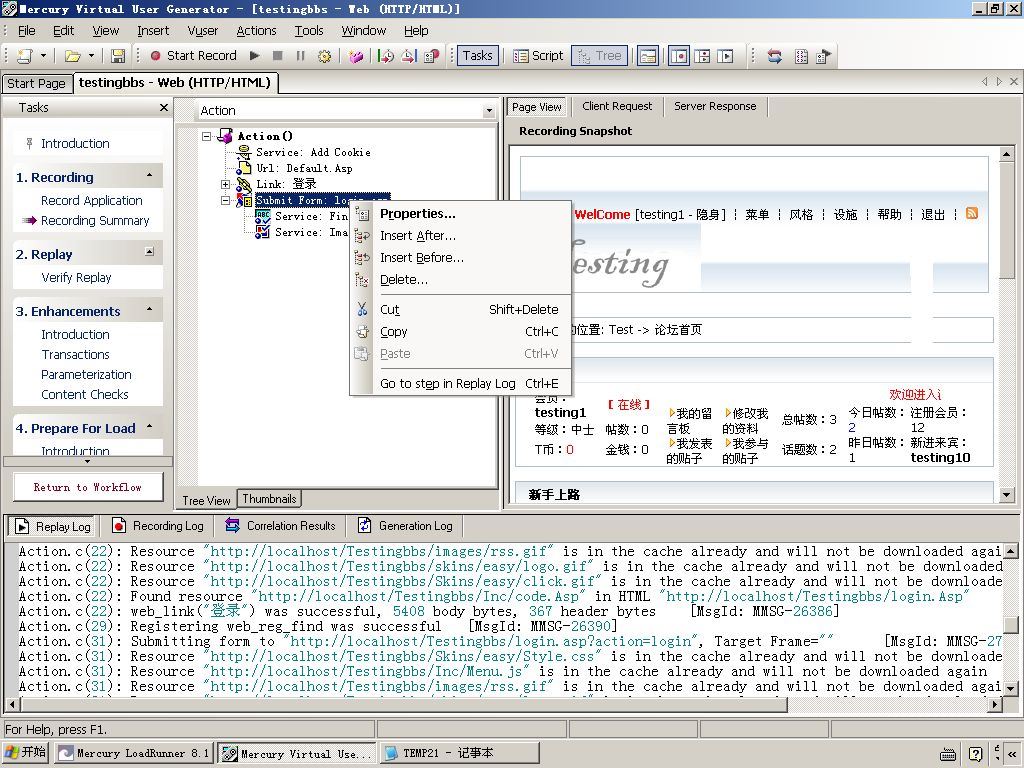Click Return to Workflow button
Screen dimensions: 1024x768
click(88, 487)
